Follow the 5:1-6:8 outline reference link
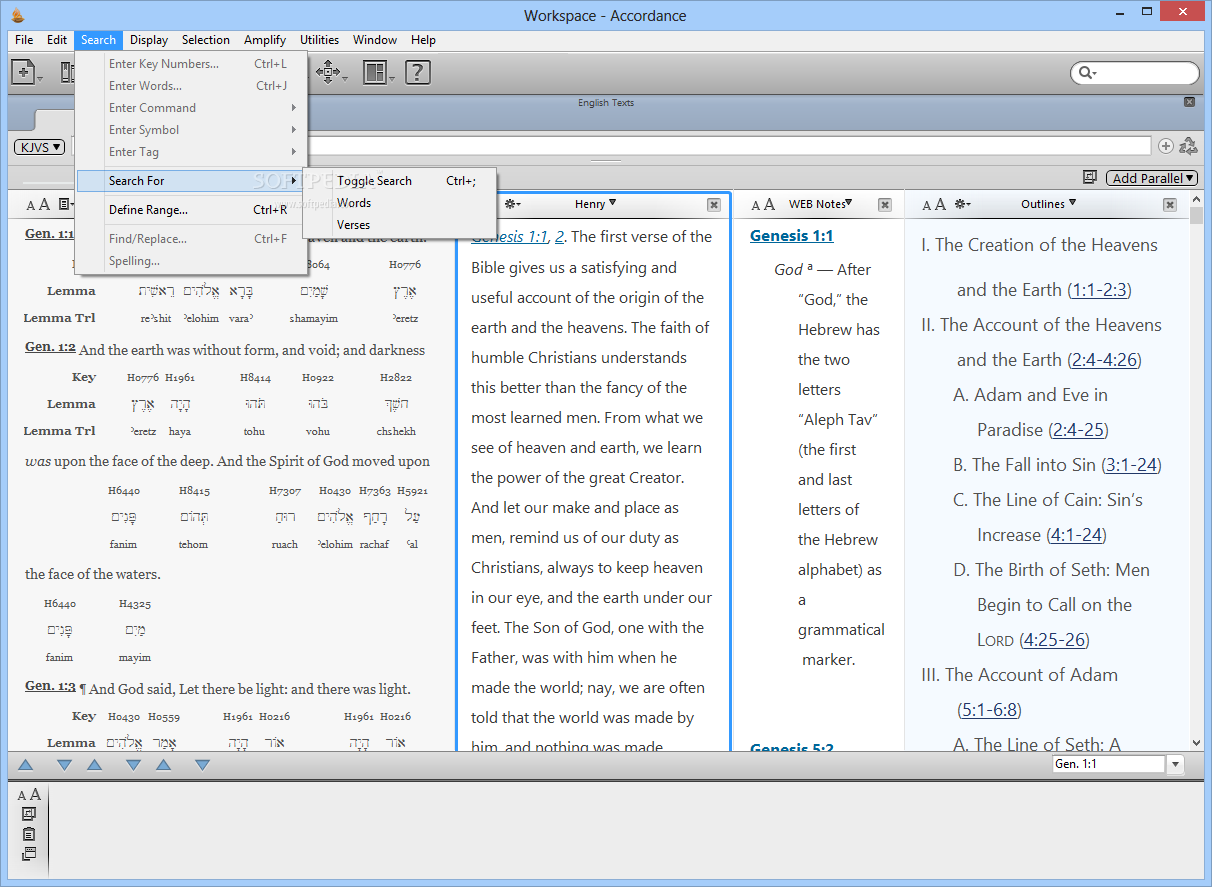 coord(989,710)
